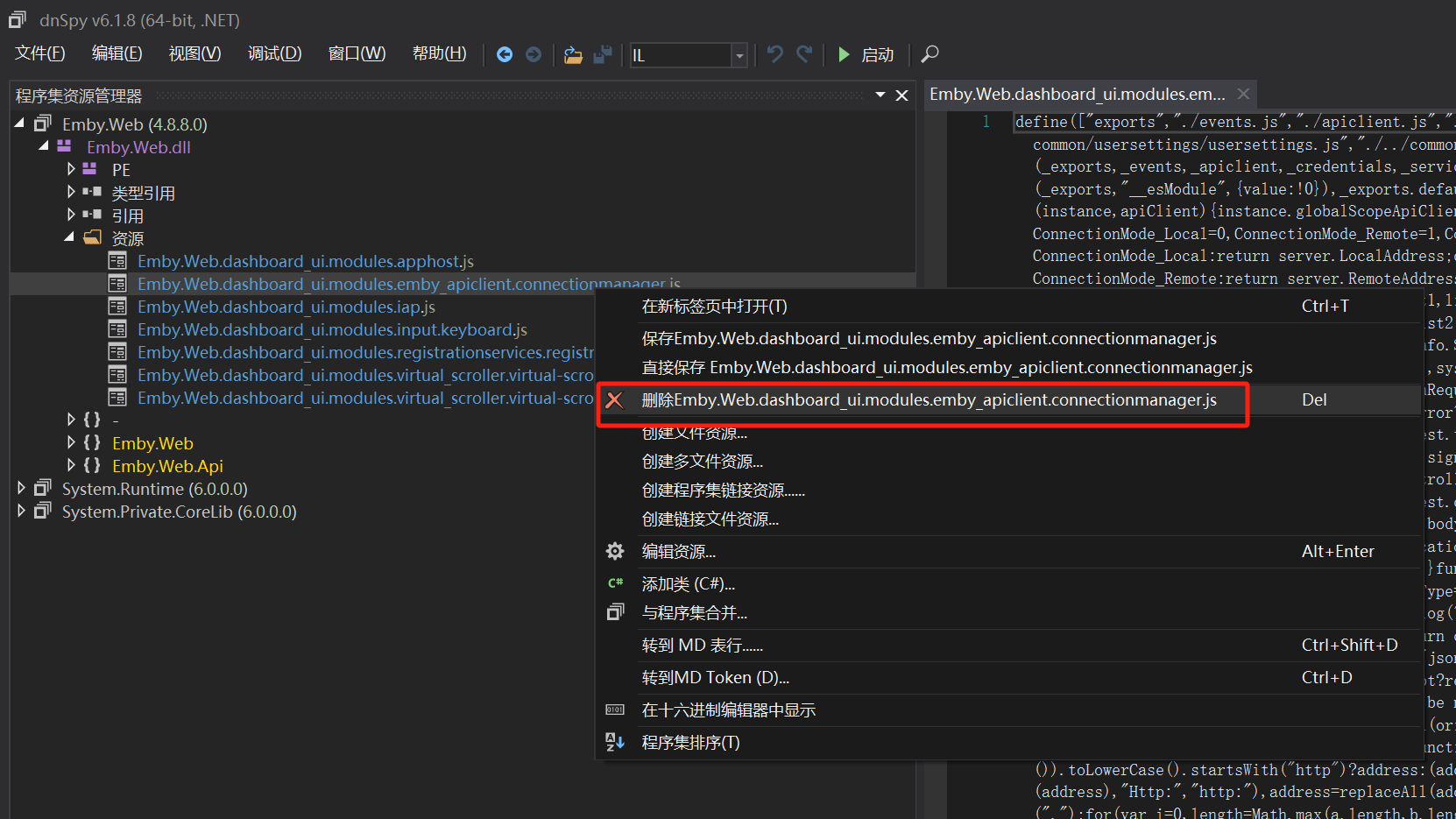Image resolution: width=1456 pixels, height=819 pixels.
Task: Click the navigate forward arrow icon
Action: 534,54
